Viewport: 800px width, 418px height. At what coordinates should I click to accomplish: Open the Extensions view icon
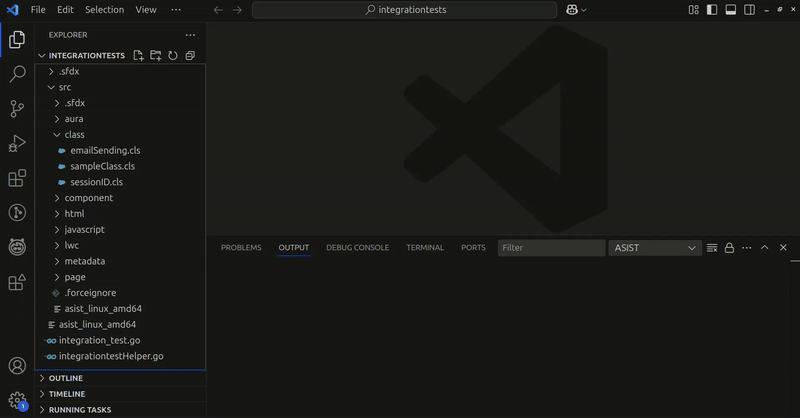point(17,178)
